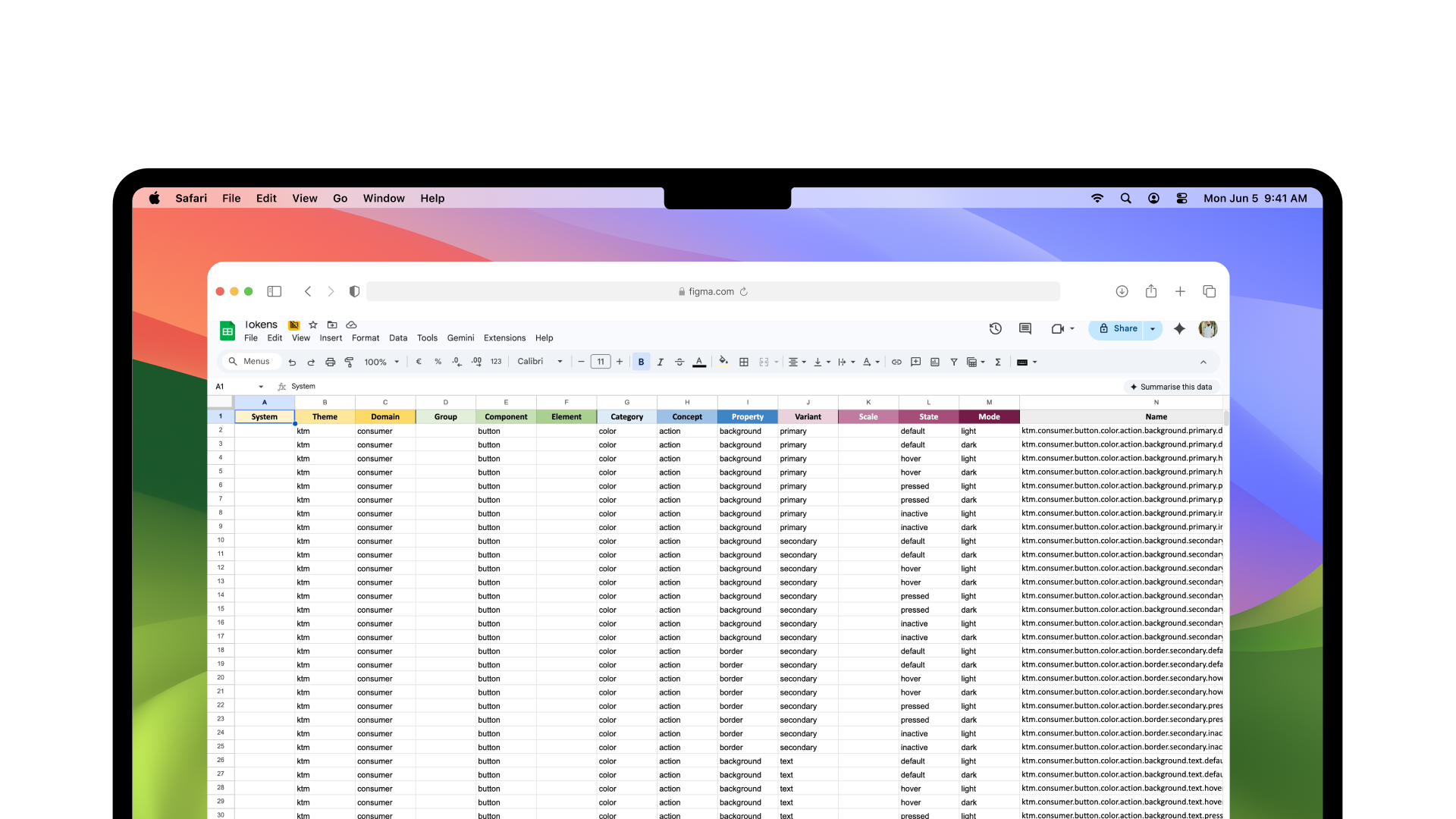Open the text color picker
Viewport: 1456px width, 819px height.
[699, 362]
